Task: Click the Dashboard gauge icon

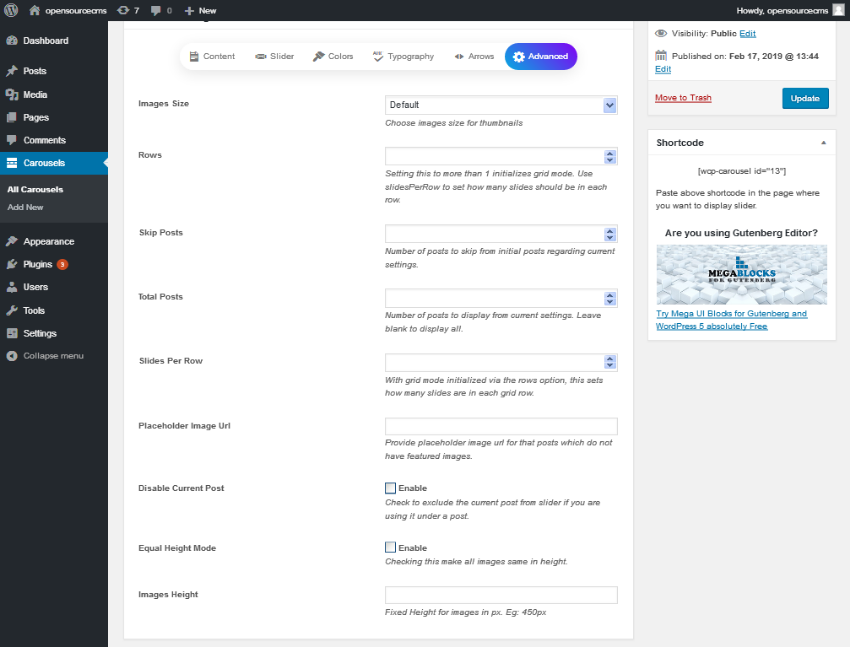Action: click(x=12, y=41)
